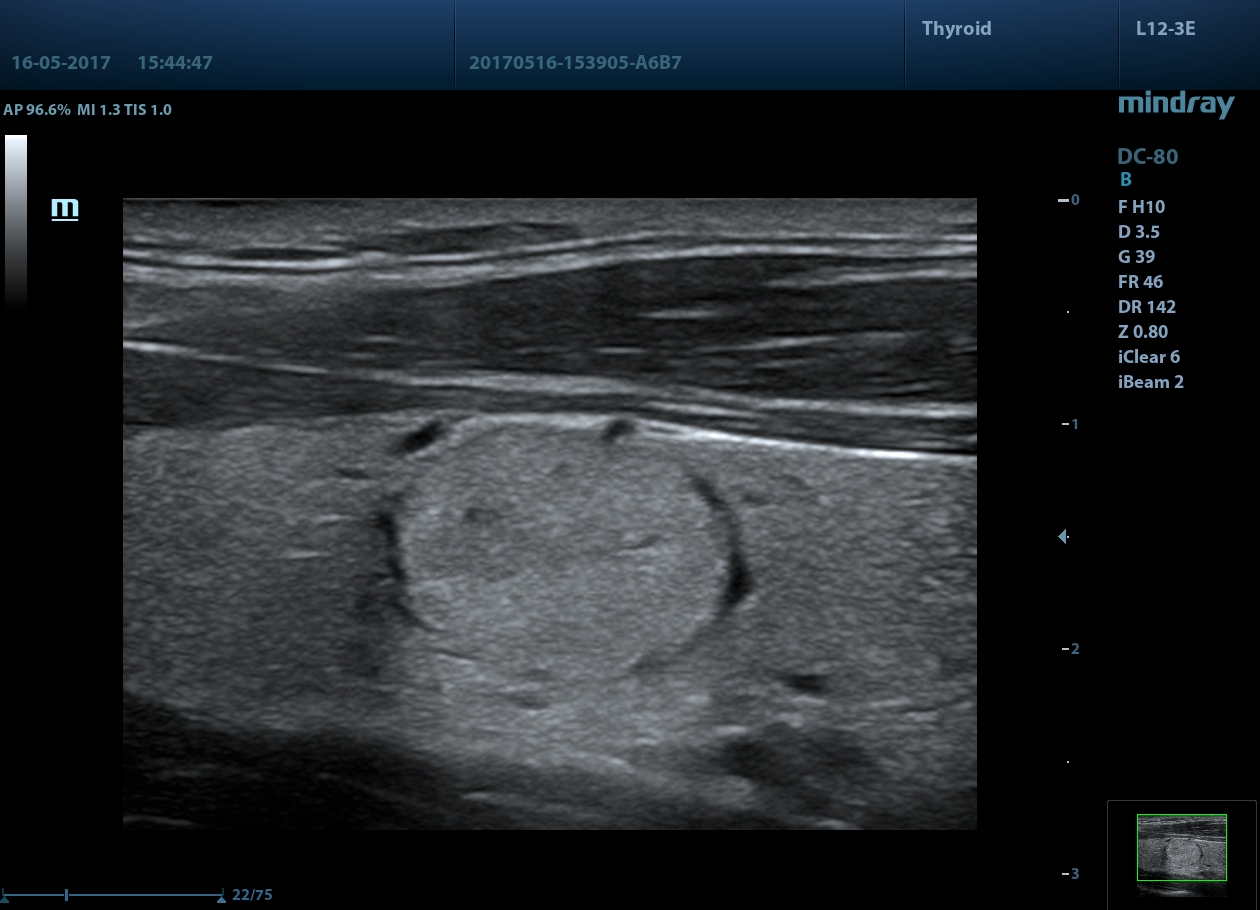This screenshot has width=1260, height=910.
Task: Click the m orientation marker icon
Action: click(65, 208)
